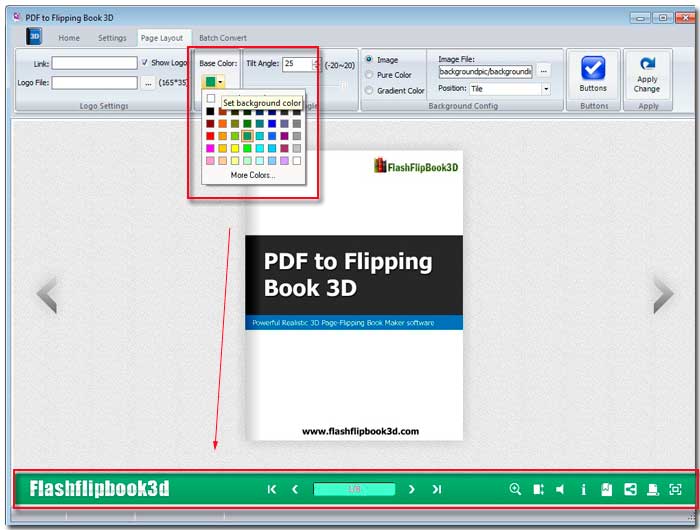This screenshot has width=700, height=530.
Task: Open the Home tab
Action: 69,38
